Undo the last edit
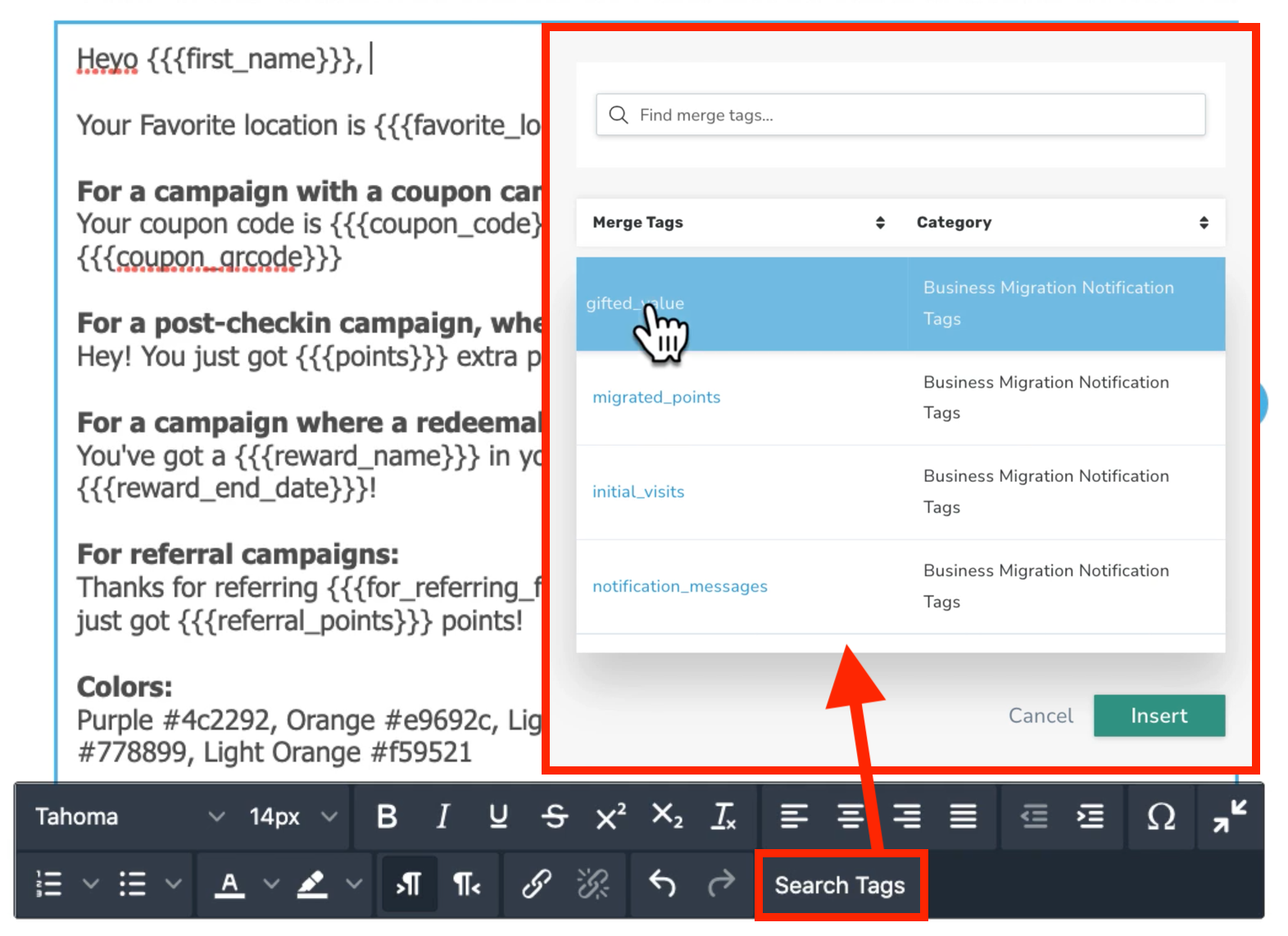This screenshot has height=936, width=1288. click(662, 884)
